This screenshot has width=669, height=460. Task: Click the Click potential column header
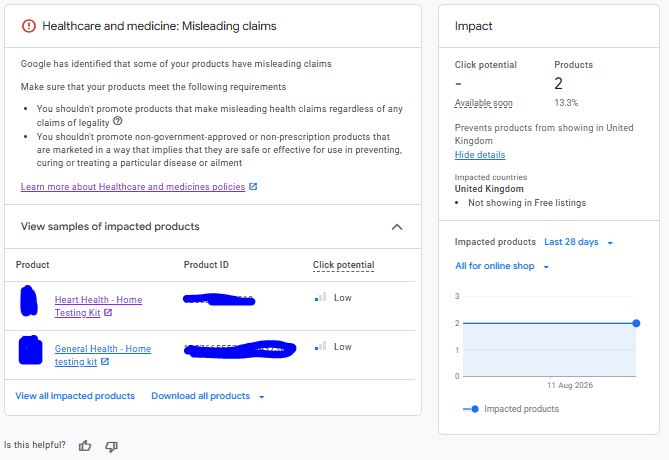343,265
